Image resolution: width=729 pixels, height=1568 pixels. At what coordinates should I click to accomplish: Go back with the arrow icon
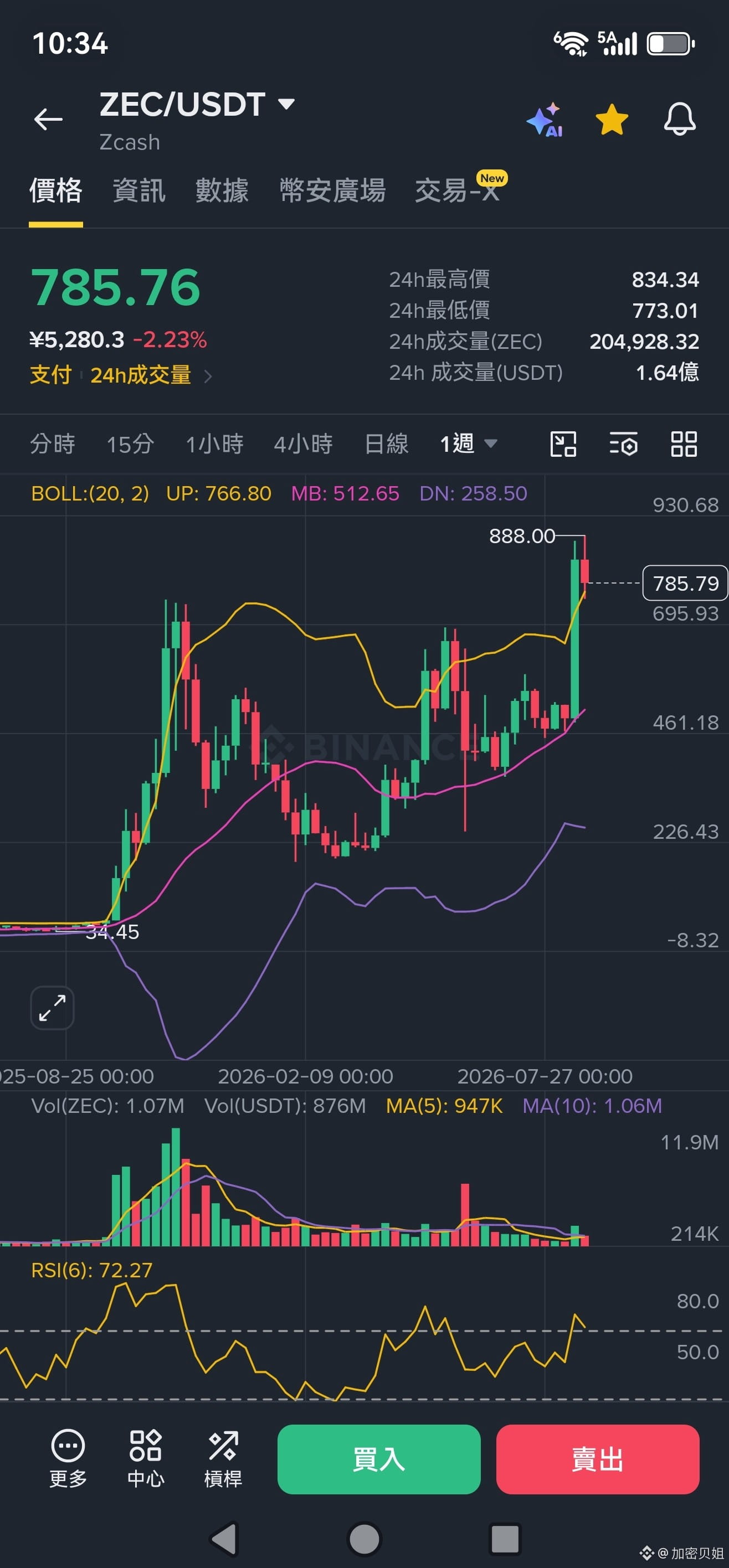point(48,118)
